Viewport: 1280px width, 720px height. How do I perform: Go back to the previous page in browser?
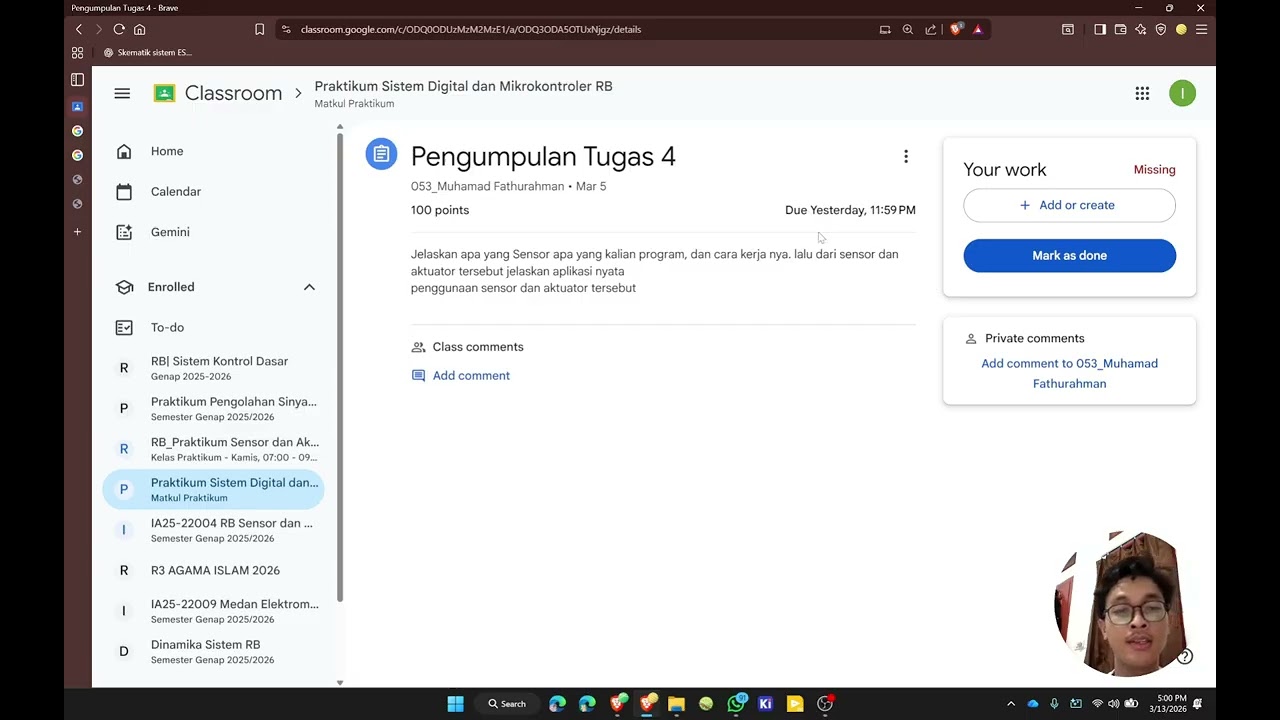pos(79,29)
